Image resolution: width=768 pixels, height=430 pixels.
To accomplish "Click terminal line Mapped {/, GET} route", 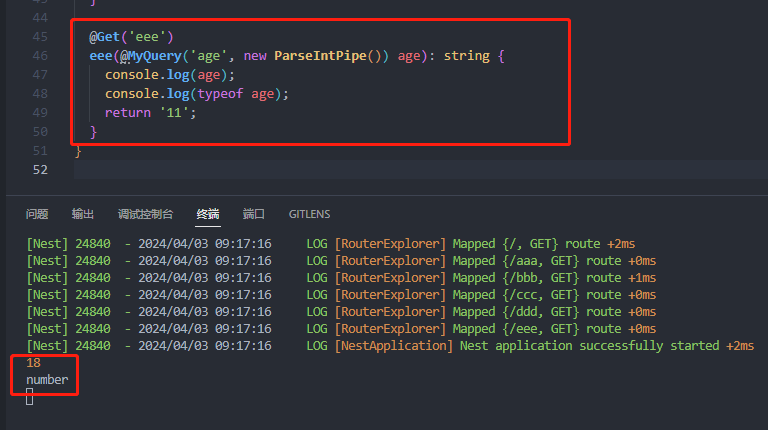I will [331, 244].
